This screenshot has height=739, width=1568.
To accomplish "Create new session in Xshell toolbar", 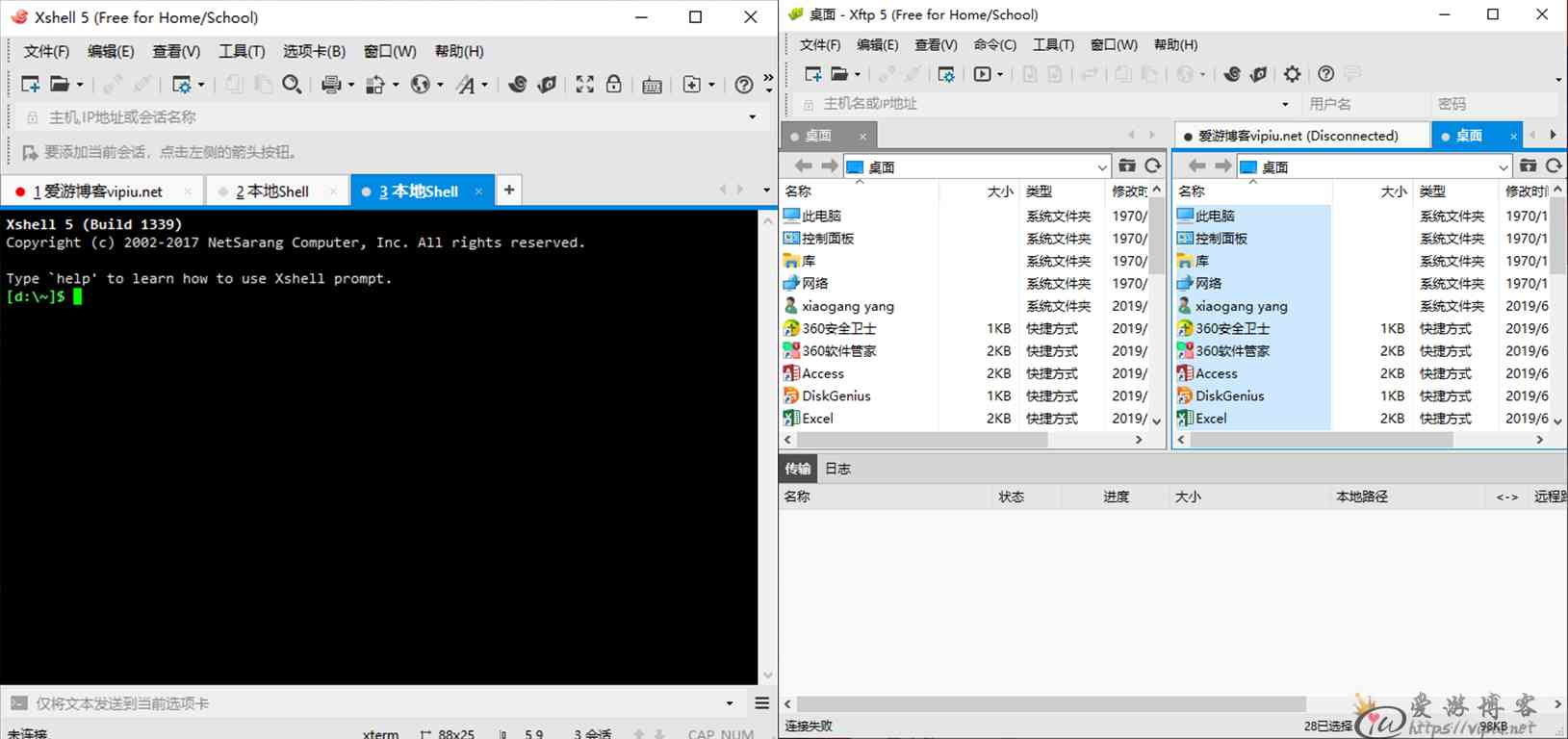I will coord(30,85).
